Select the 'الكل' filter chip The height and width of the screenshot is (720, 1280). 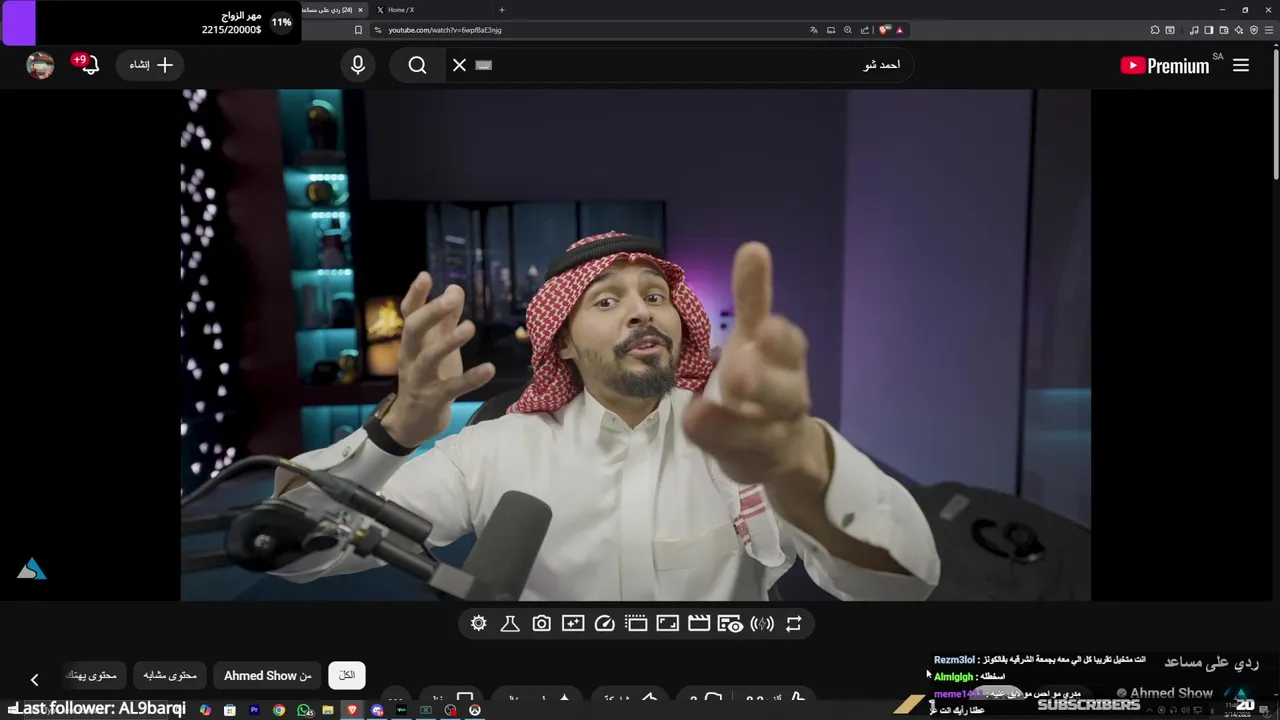pos(347,675)
